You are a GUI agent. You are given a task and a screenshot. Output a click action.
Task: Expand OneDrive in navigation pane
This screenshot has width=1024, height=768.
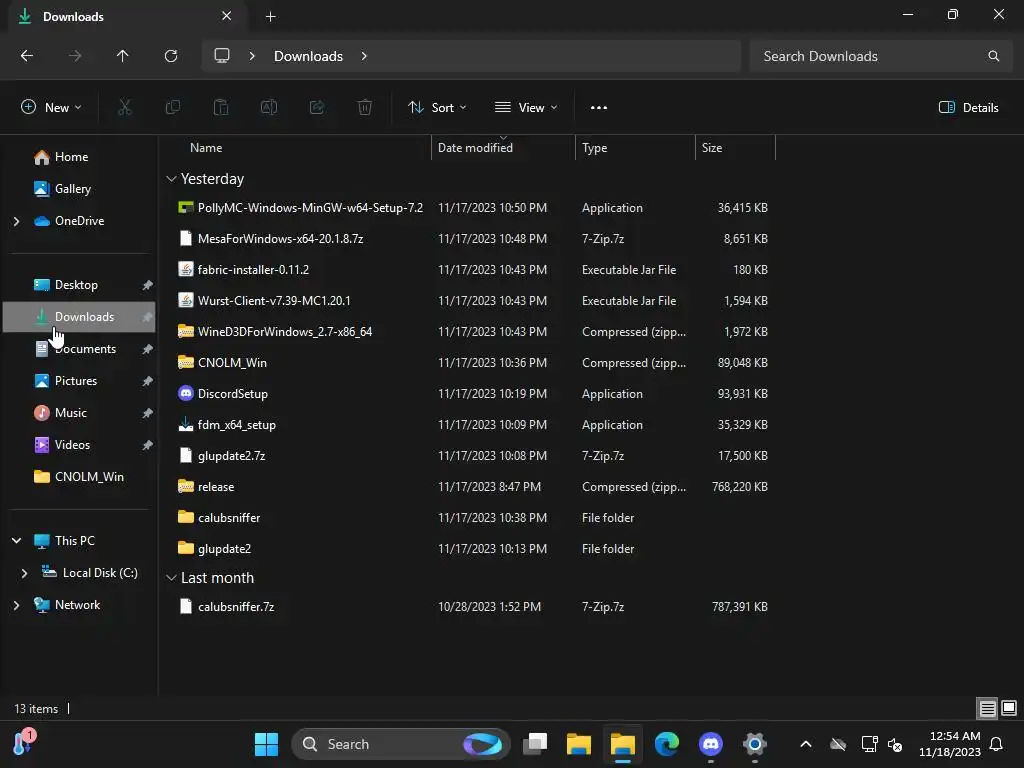16,221
